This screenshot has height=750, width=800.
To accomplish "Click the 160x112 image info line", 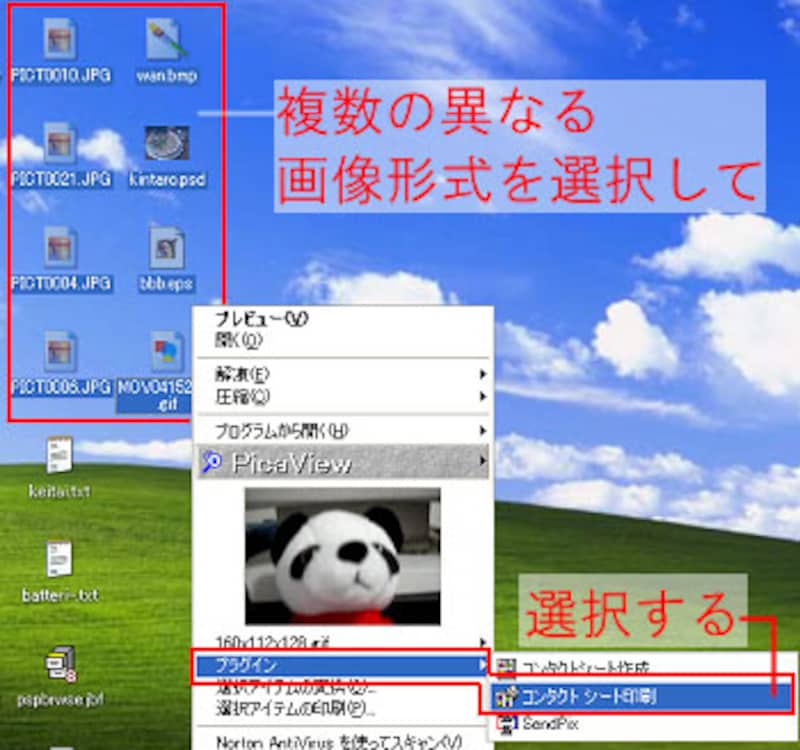I will [342, 642].
